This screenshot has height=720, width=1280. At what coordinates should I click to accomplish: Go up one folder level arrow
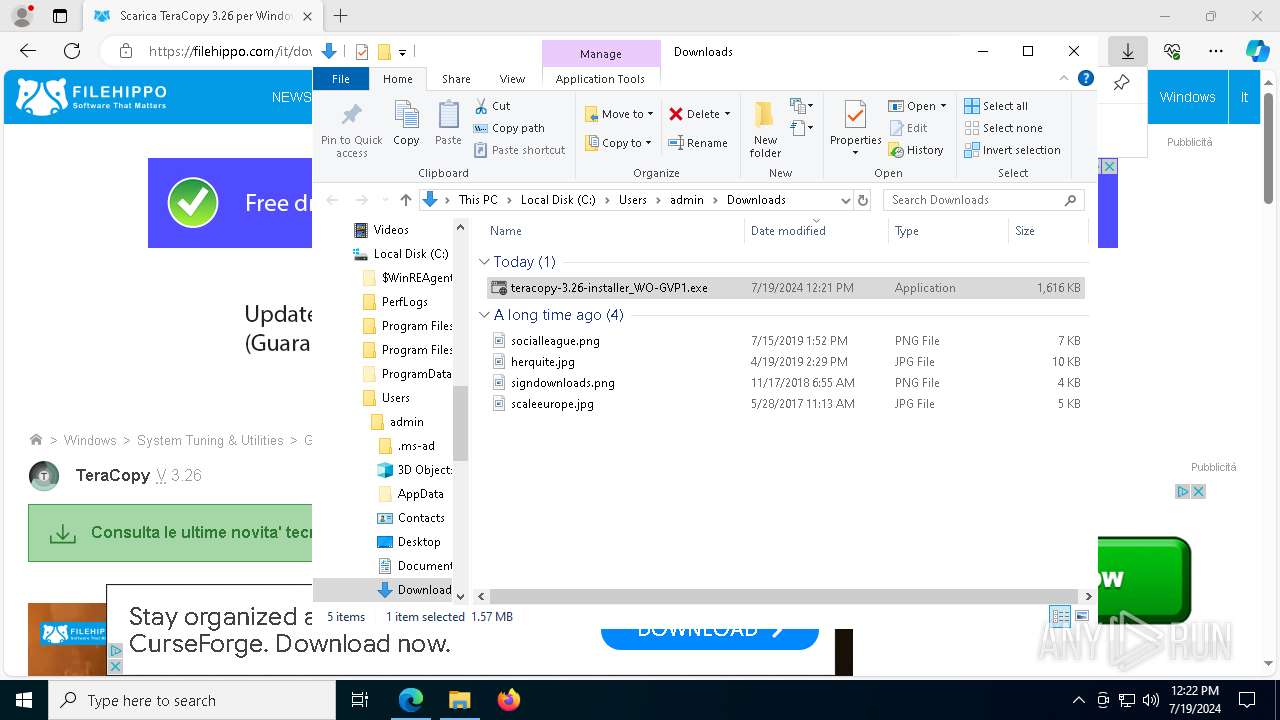coord(405,200)
